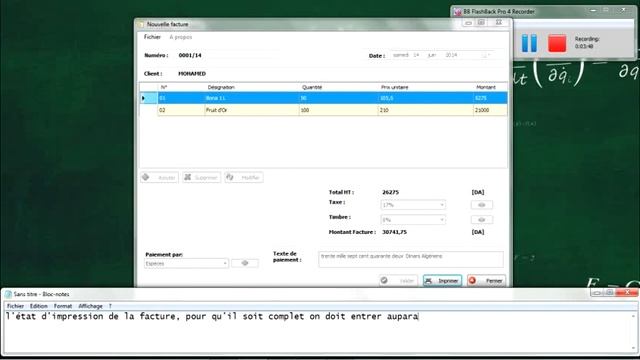Open the Format menu in Bloc-notes
This screenshot has height=360, width=640.
(x=63, y=306)
